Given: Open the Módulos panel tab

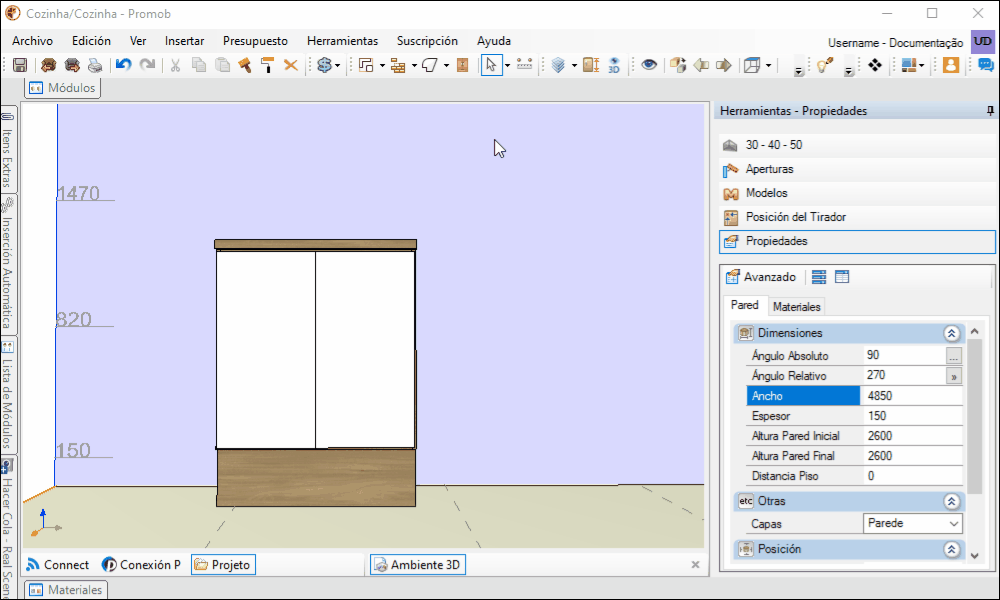Looking at the screenshot, I should 62,88.
